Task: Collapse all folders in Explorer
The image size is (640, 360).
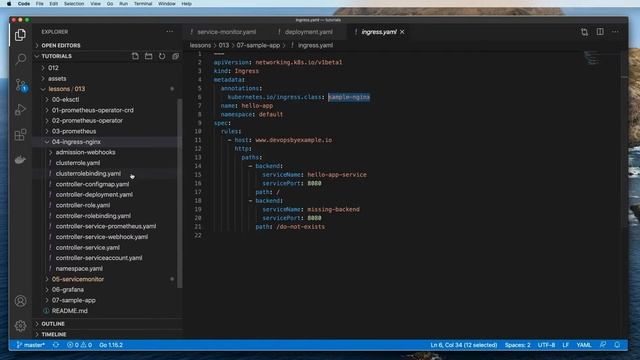Action: click(x=176, y=56)
